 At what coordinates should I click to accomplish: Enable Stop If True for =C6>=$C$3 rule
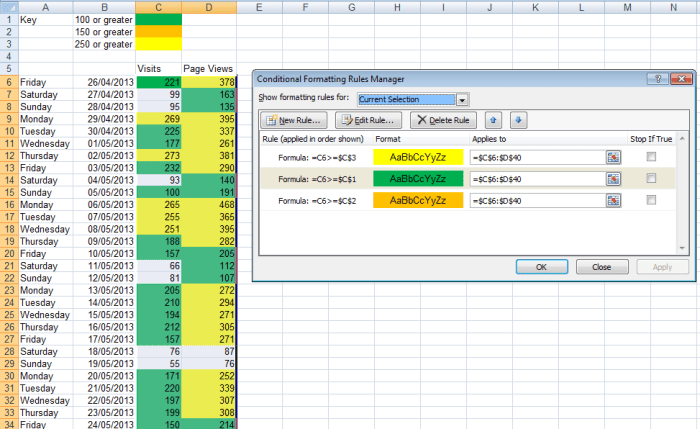coord(652,157)
